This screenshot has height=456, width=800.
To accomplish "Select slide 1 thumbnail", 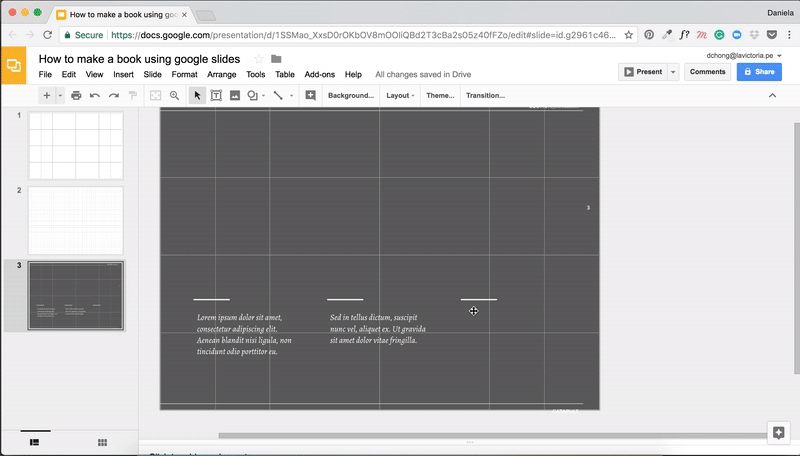I will (76, 145).
